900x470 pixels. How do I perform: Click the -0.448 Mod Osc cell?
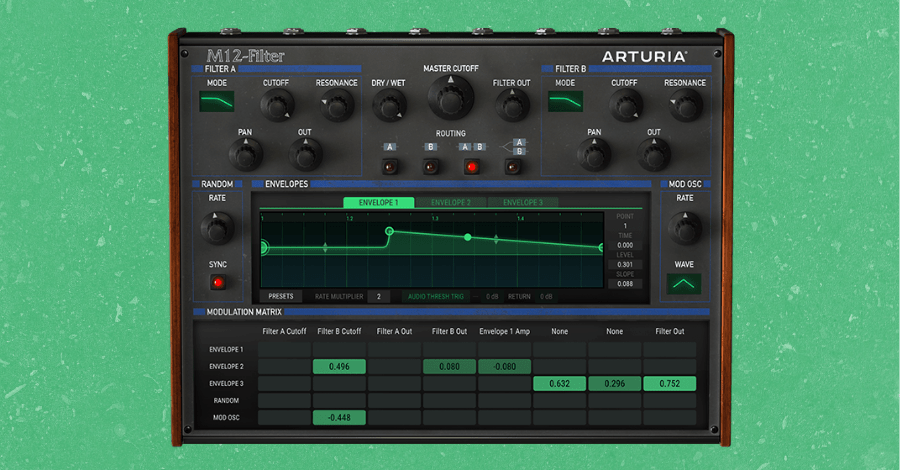click(x=339, y=418)
